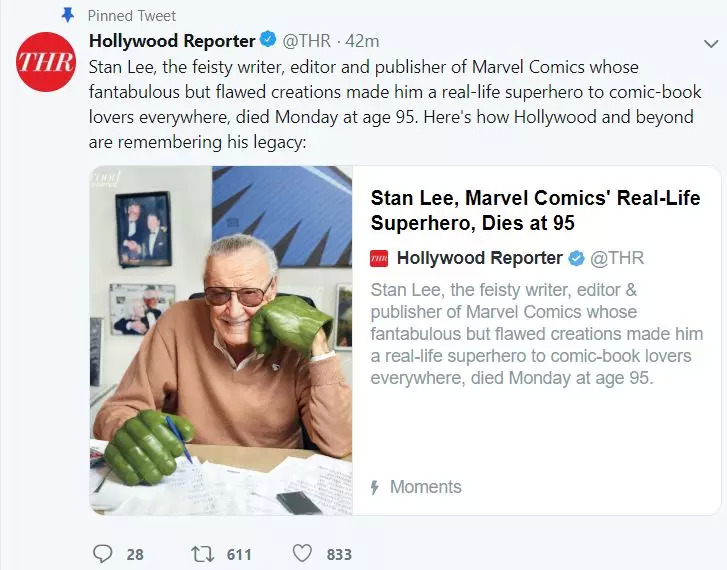The image size is (727, 570).
Task: Click the blue pin icon above the tweet
Action: tap(68, 16)
